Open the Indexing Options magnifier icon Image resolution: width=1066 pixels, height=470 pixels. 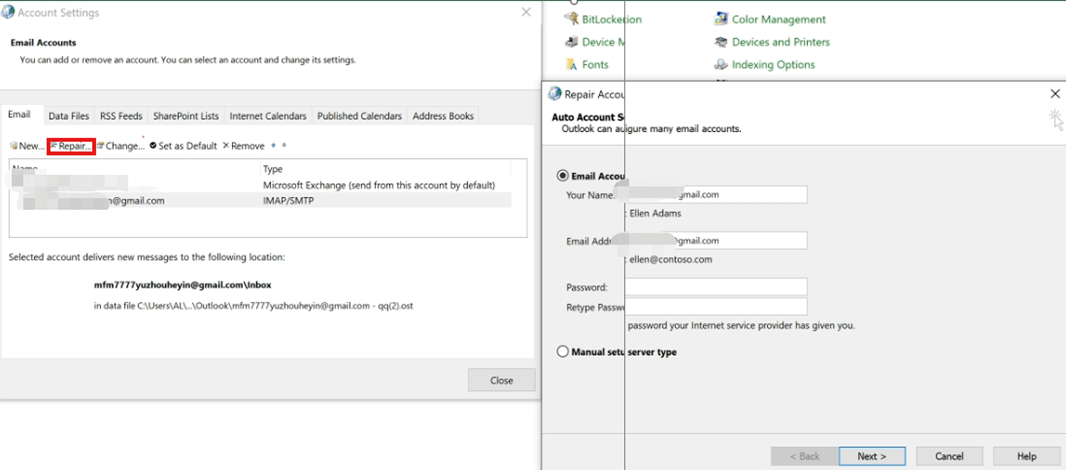[x=721, y=65]
